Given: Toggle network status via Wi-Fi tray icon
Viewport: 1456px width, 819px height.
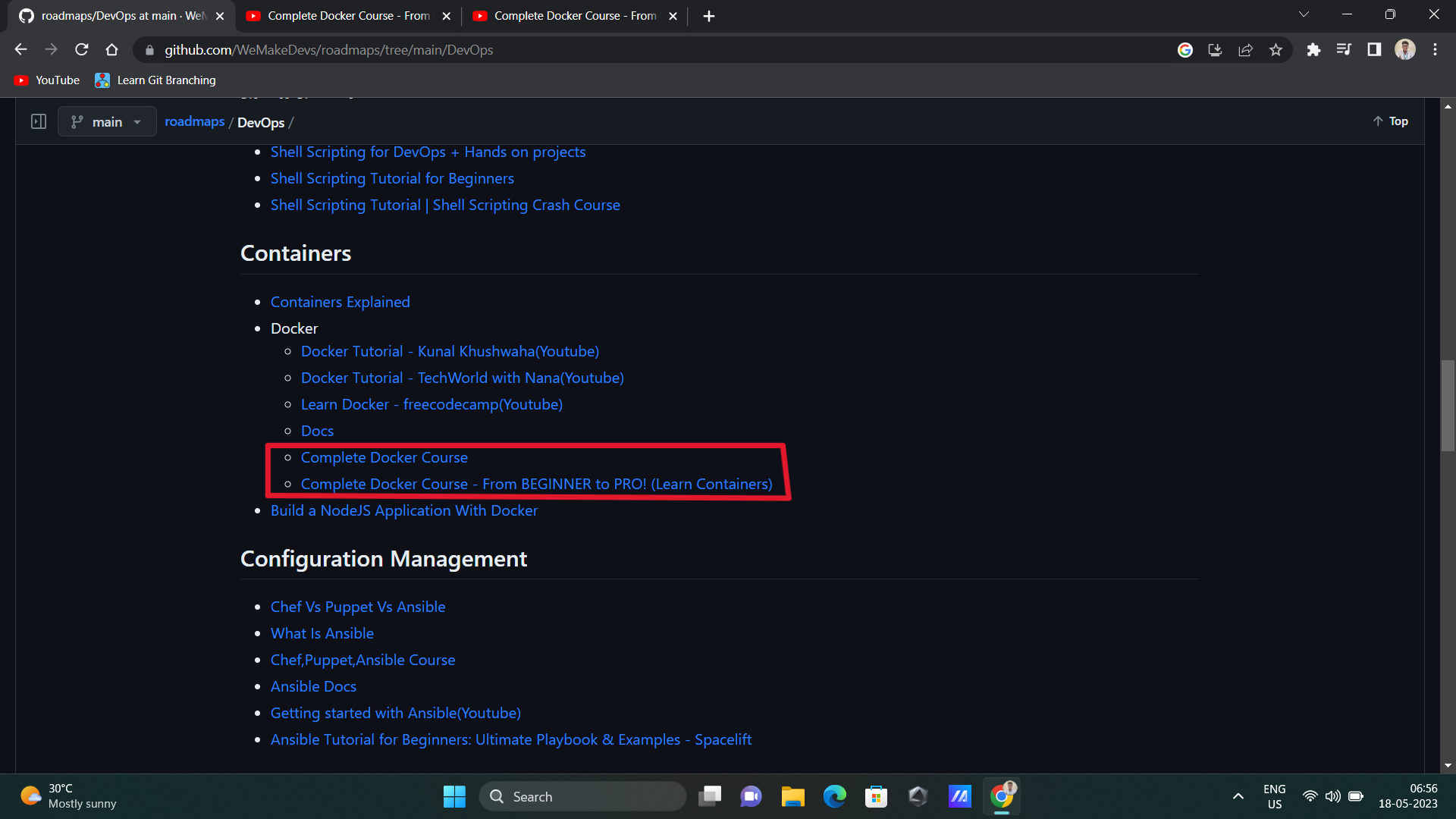Looking at the screenshot, I should click(x=1310, y=796).
